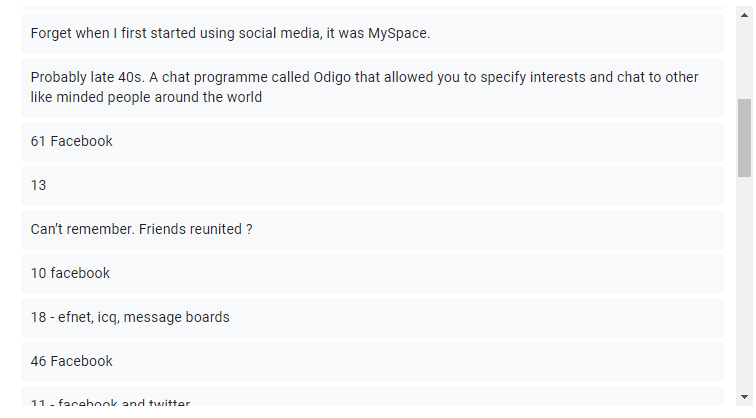Click the scrollbar down arrow
756x418 pixels.
tap(744, 398)
